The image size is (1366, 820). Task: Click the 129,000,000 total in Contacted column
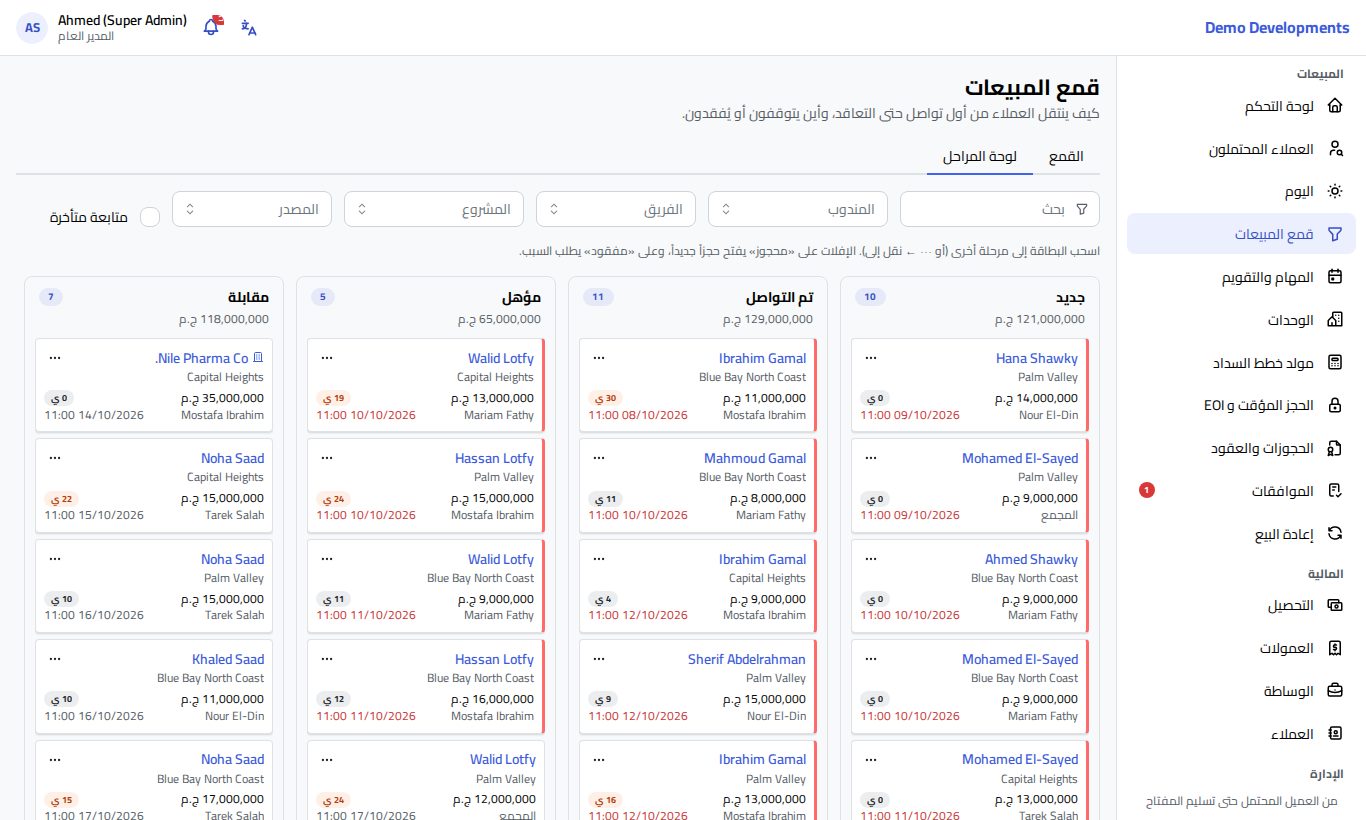pyautogui.click(x=767, y=319)
